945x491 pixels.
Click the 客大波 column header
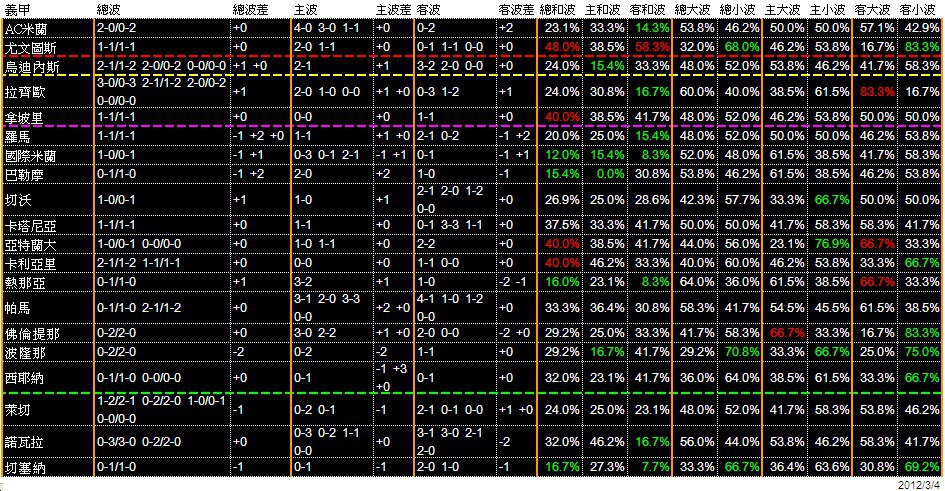coord(873,10)
